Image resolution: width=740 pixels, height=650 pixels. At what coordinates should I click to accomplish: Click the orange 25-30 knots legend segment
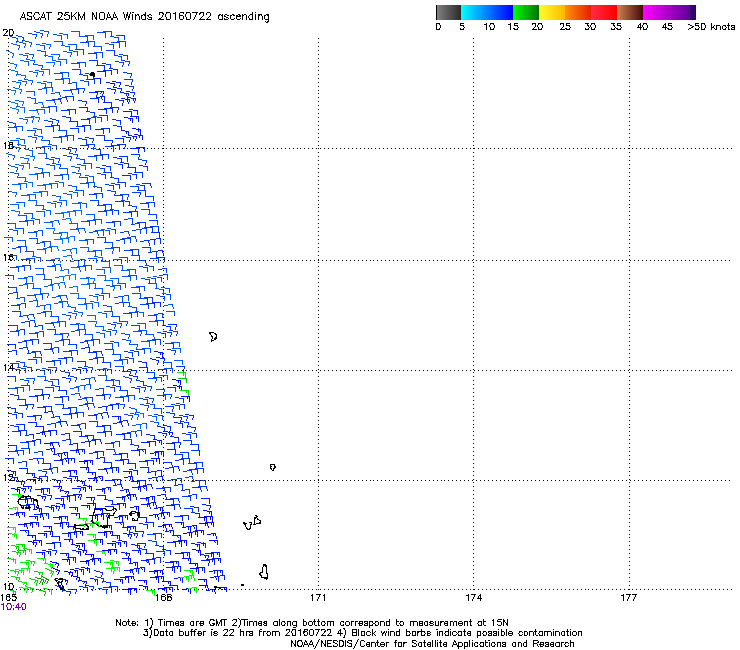(578, 12)
